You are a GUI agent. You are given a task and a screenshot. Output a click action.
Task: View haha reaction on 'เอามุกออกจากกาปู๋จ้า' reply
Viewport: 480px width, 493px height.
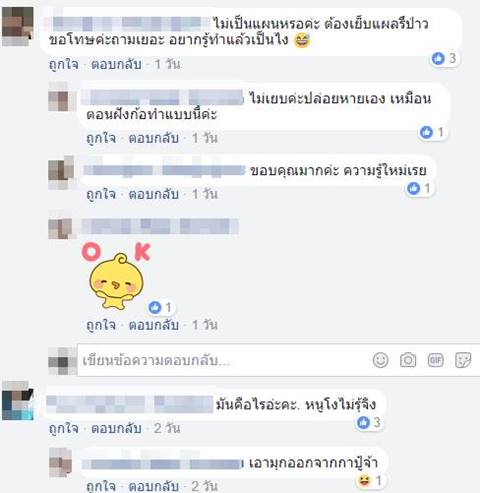[369, 480]
